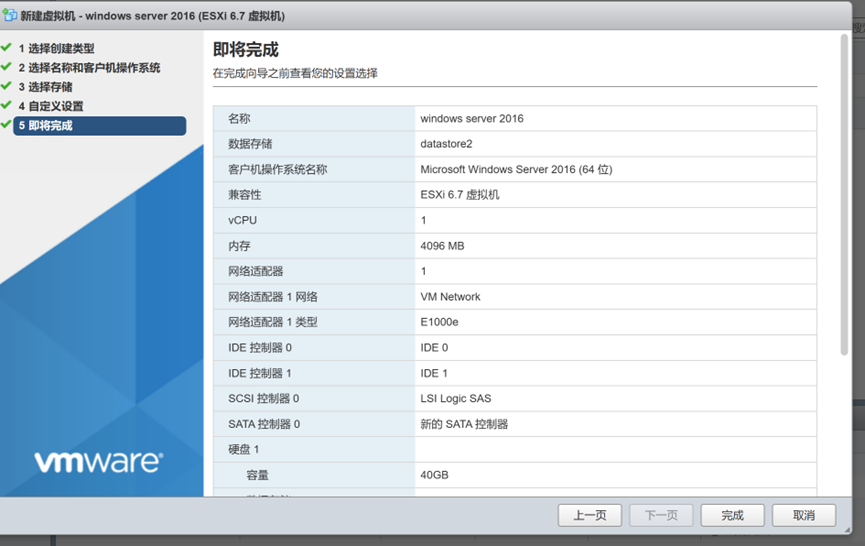Go to step 1 选择创建类型

56,49
